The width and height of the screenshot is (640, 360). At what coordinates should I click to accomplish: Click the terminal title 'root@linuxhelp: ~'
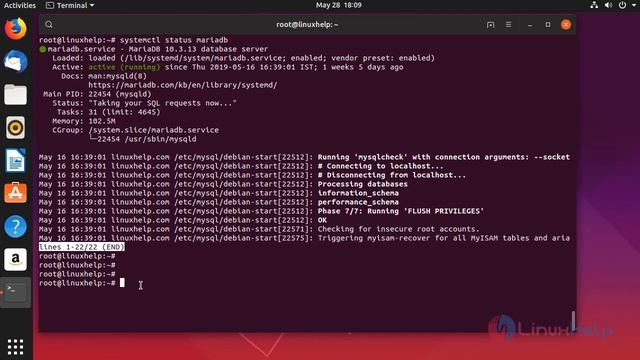[307, 24]
